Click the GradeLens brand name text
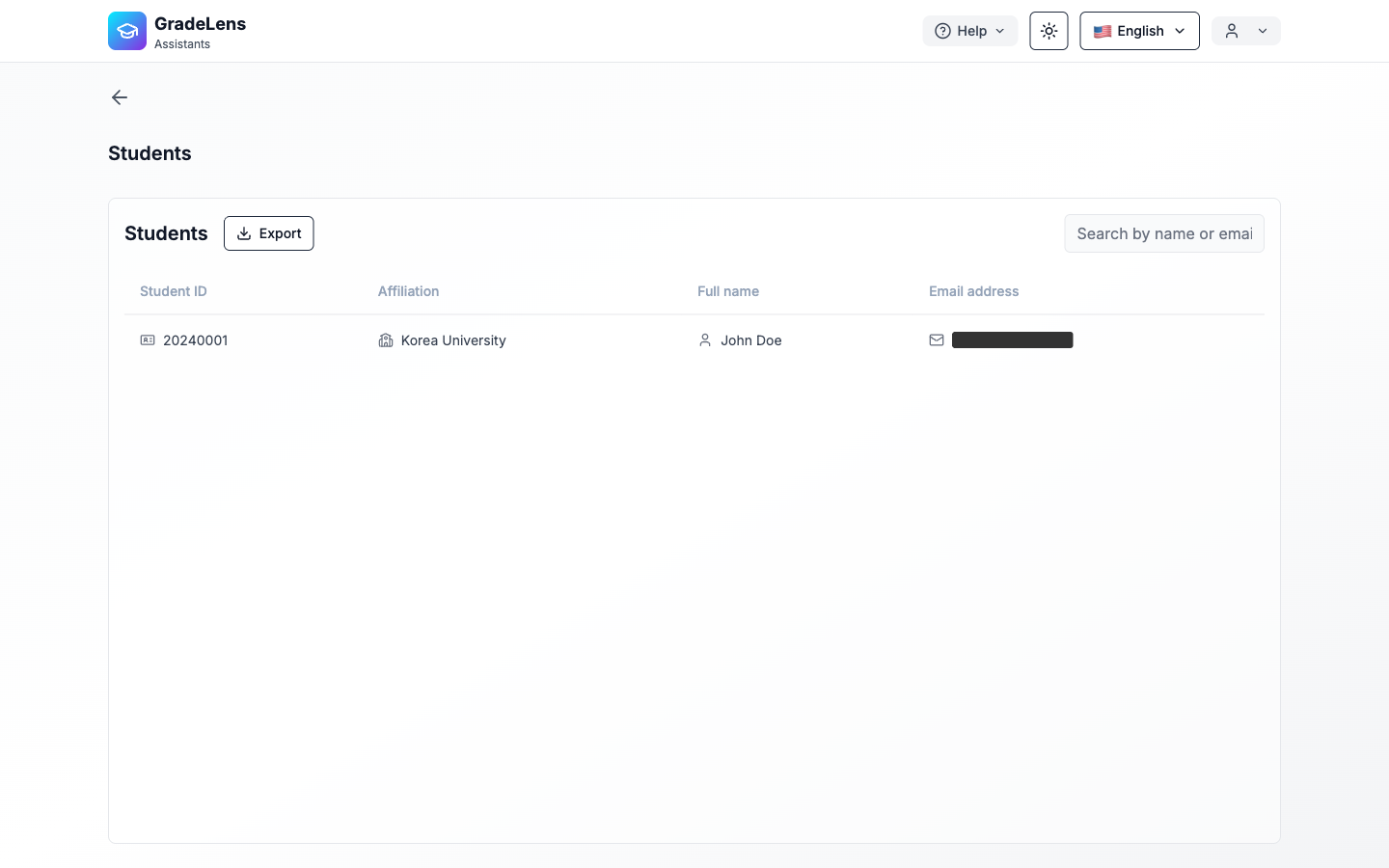Image resolution: width=1389 pixels, height=868 pixels. (200, 24)
